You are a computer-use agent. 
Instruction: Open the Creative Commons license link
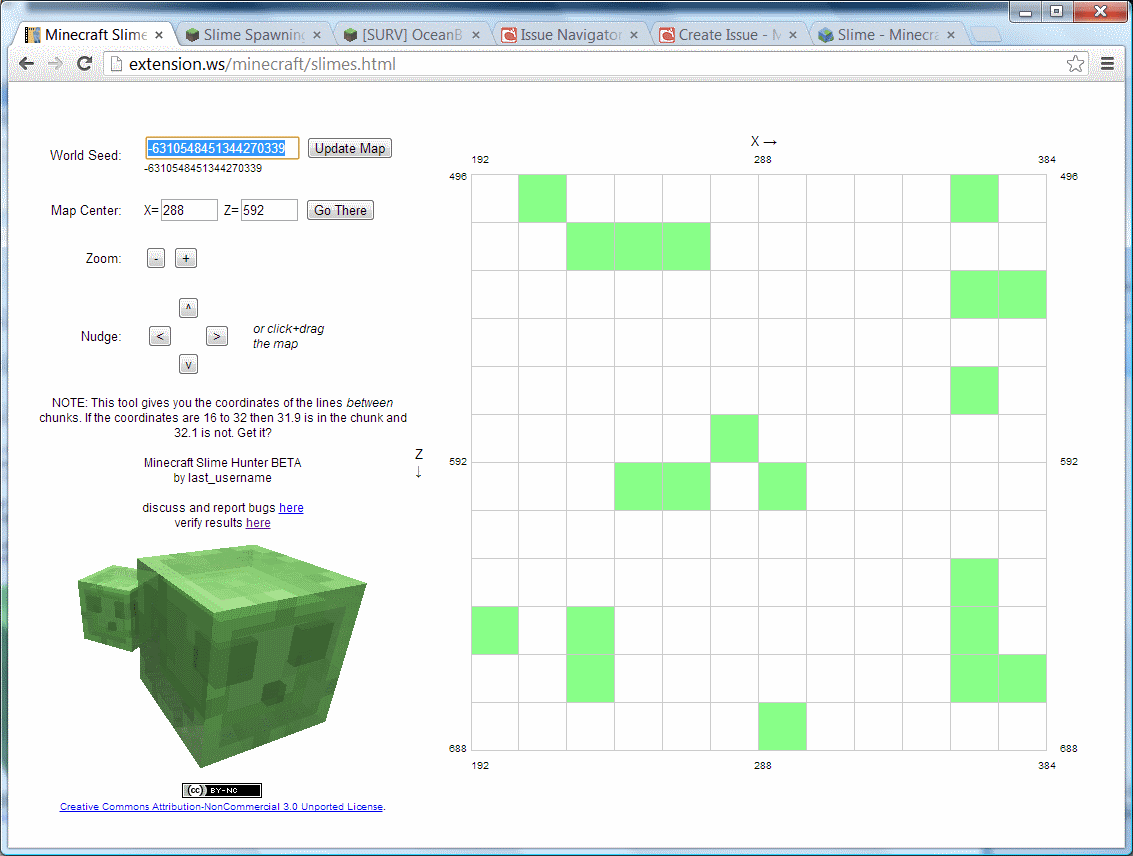(221, 807)
